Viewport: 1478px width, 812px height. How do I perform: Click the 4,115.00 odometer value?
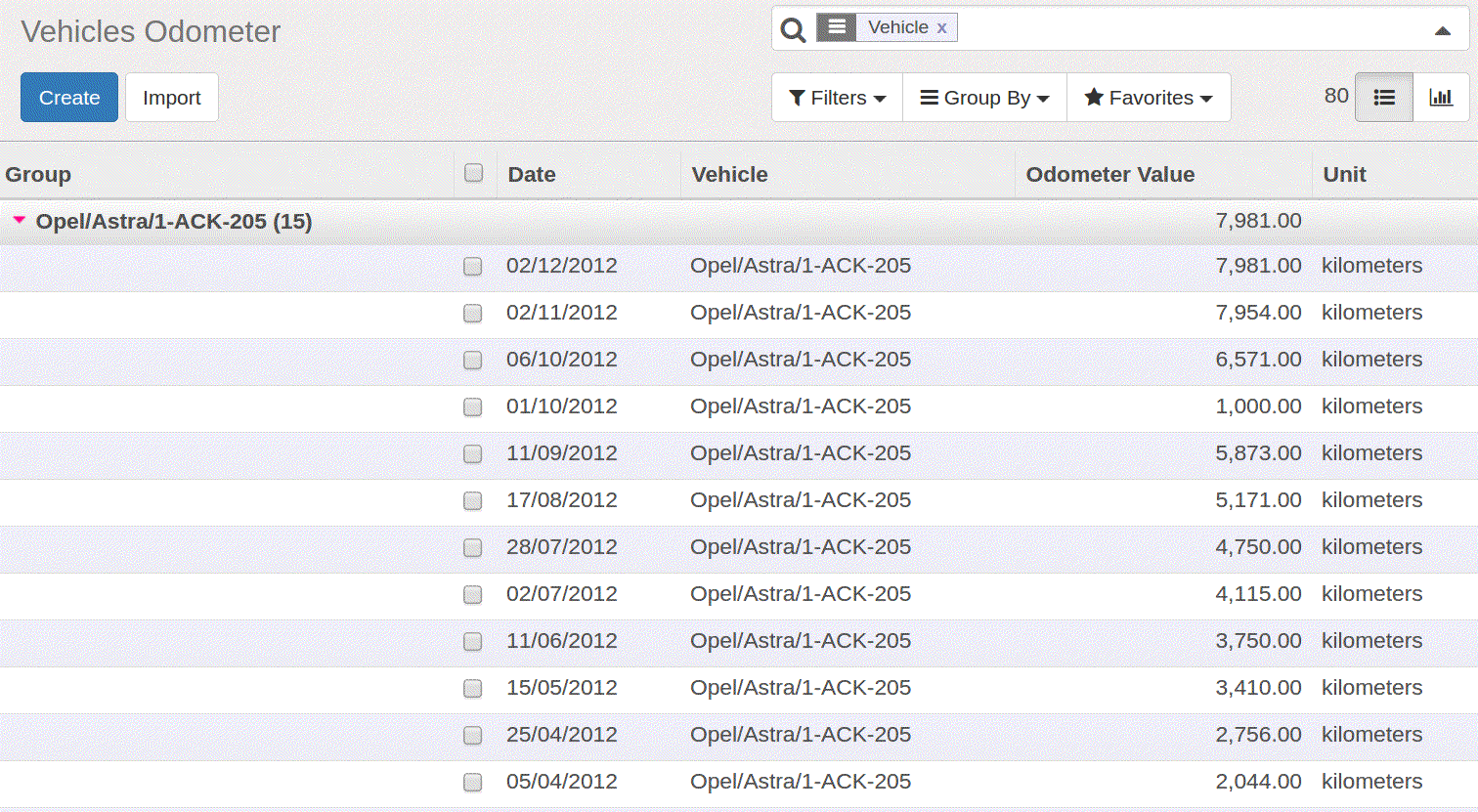(1258, 594)
